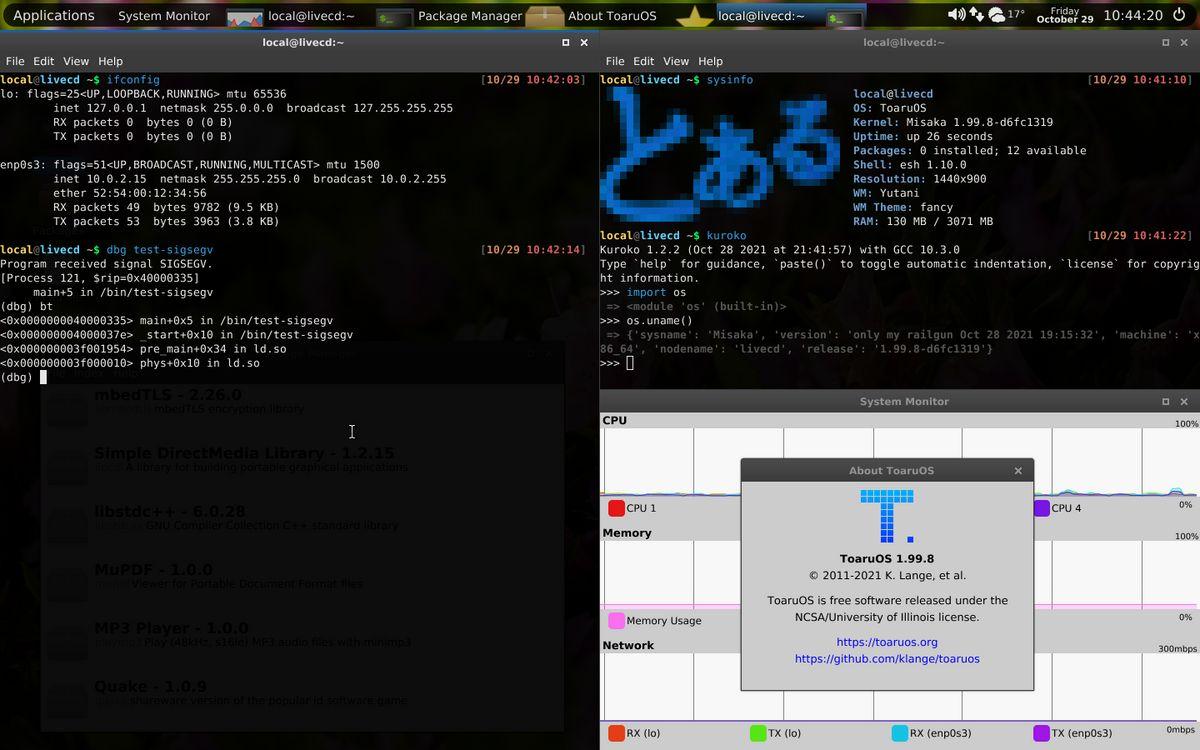Open Edit menu in left terminal

(44, 61)
